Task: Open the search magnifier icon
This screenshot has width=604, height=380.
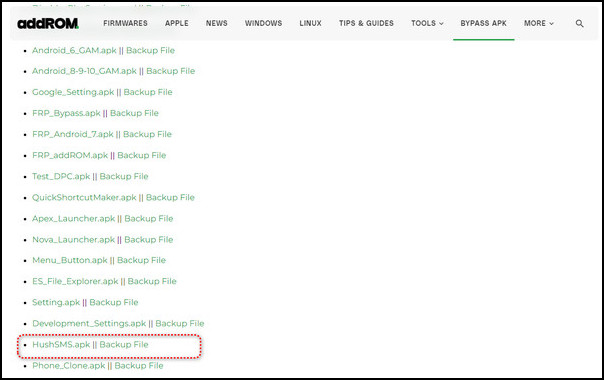Action: coord(579,24)
